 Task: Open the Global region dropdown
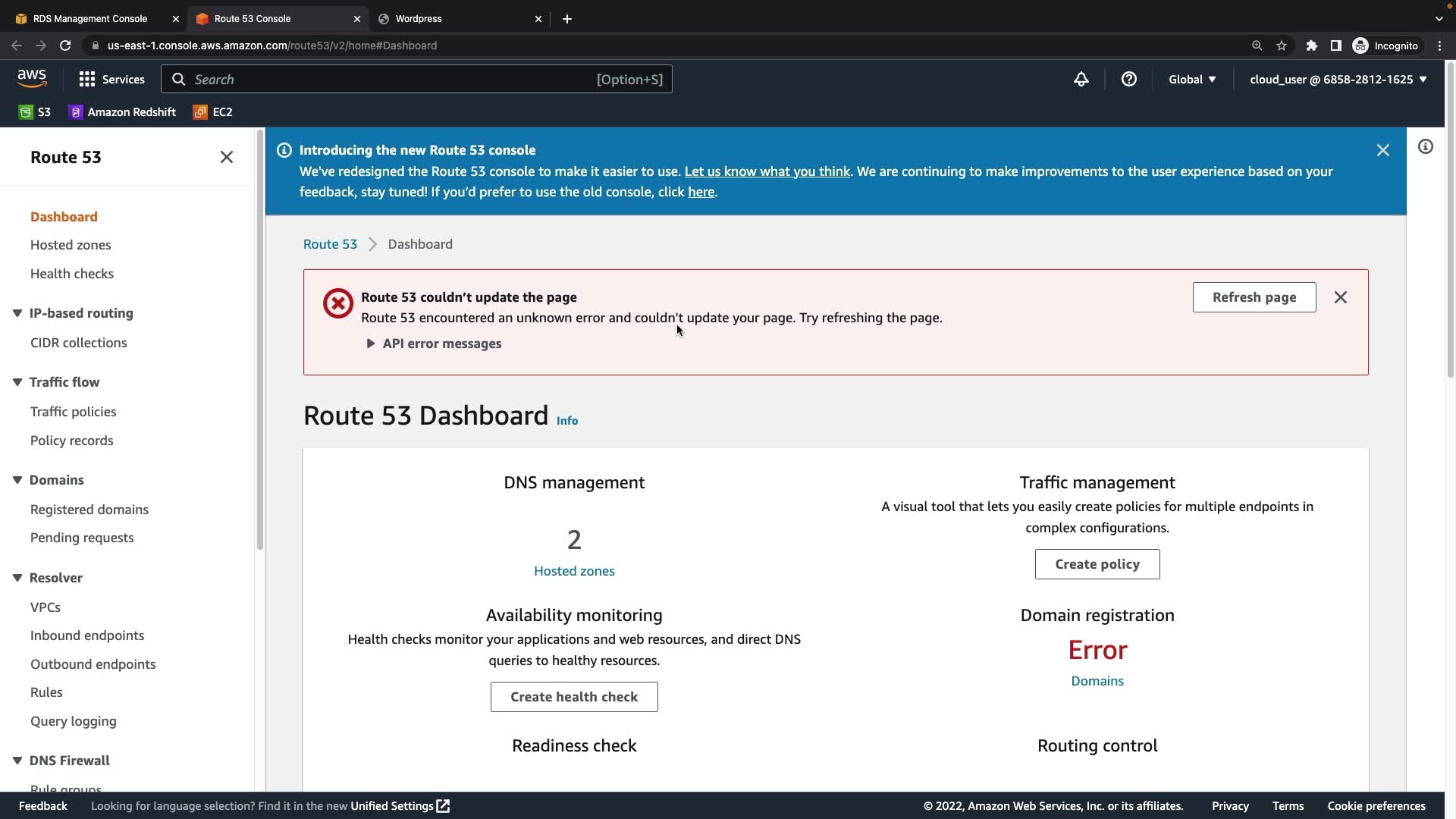click(1192, 80)
